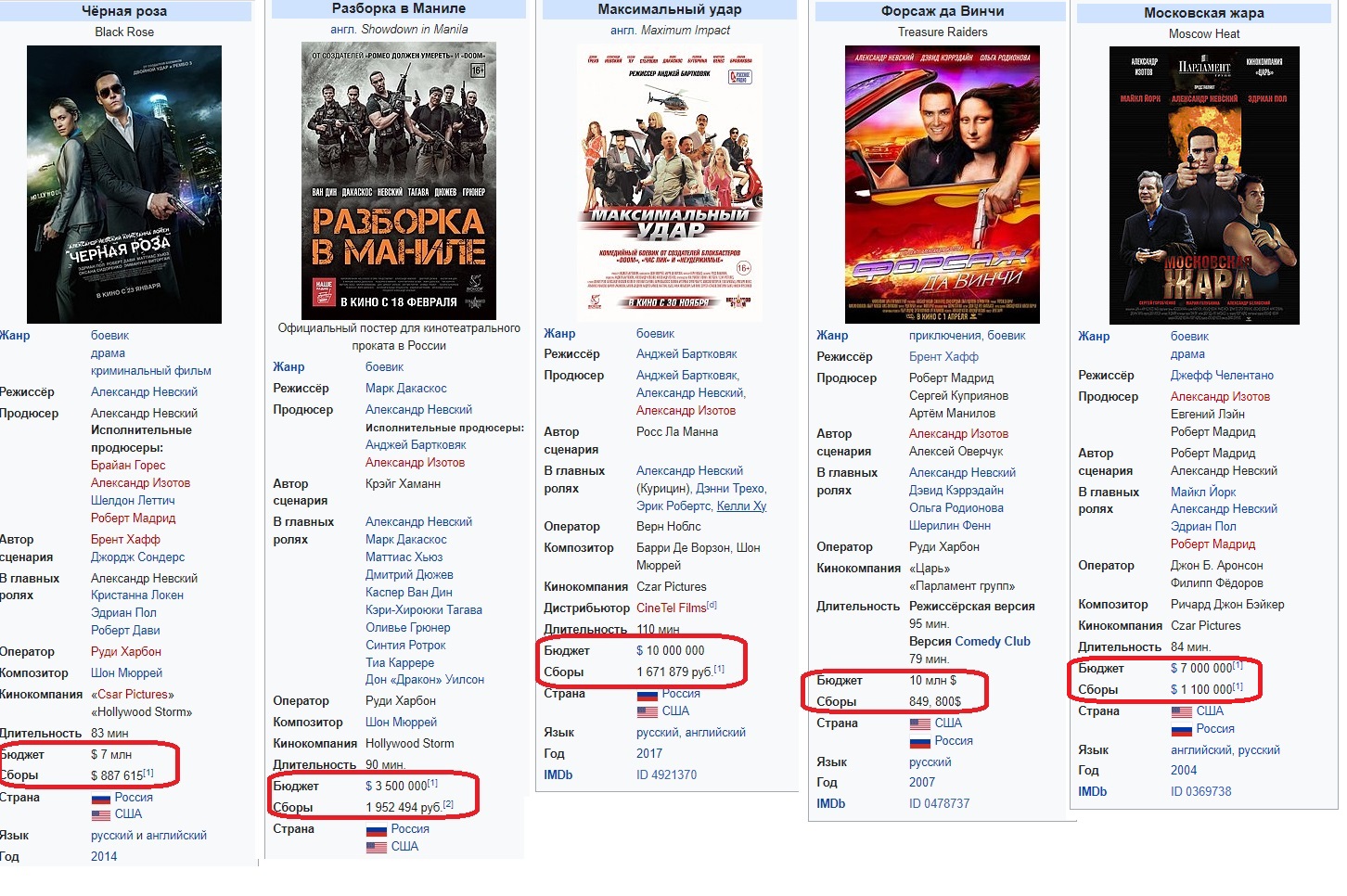The image size is (1347, 896).
Task: Click the Russia flag in the Московская жара infobox
Action: coord(1181,729)
